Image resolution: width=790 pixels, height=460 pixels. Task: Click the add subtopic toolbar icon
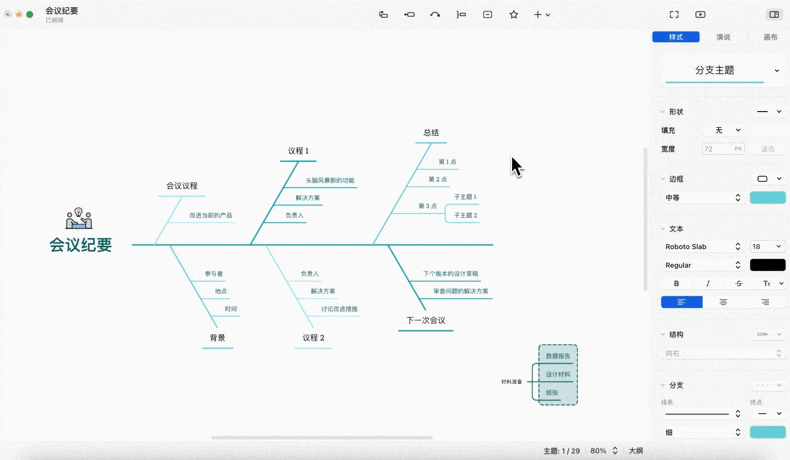[409, 15]
